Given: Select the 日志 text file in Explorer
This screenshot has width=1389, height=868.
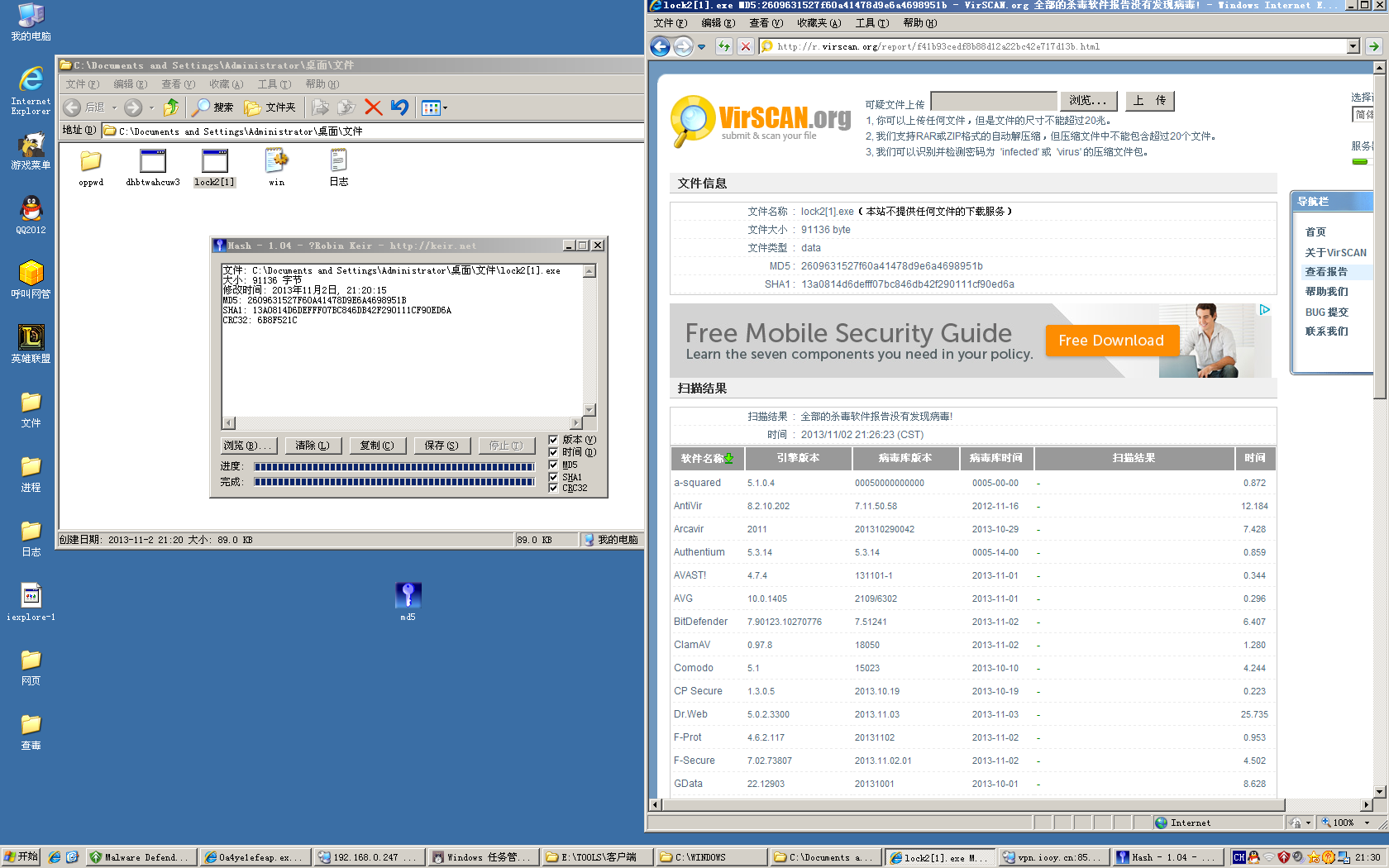Looking at the screenshot, I should tap(339, 168).
